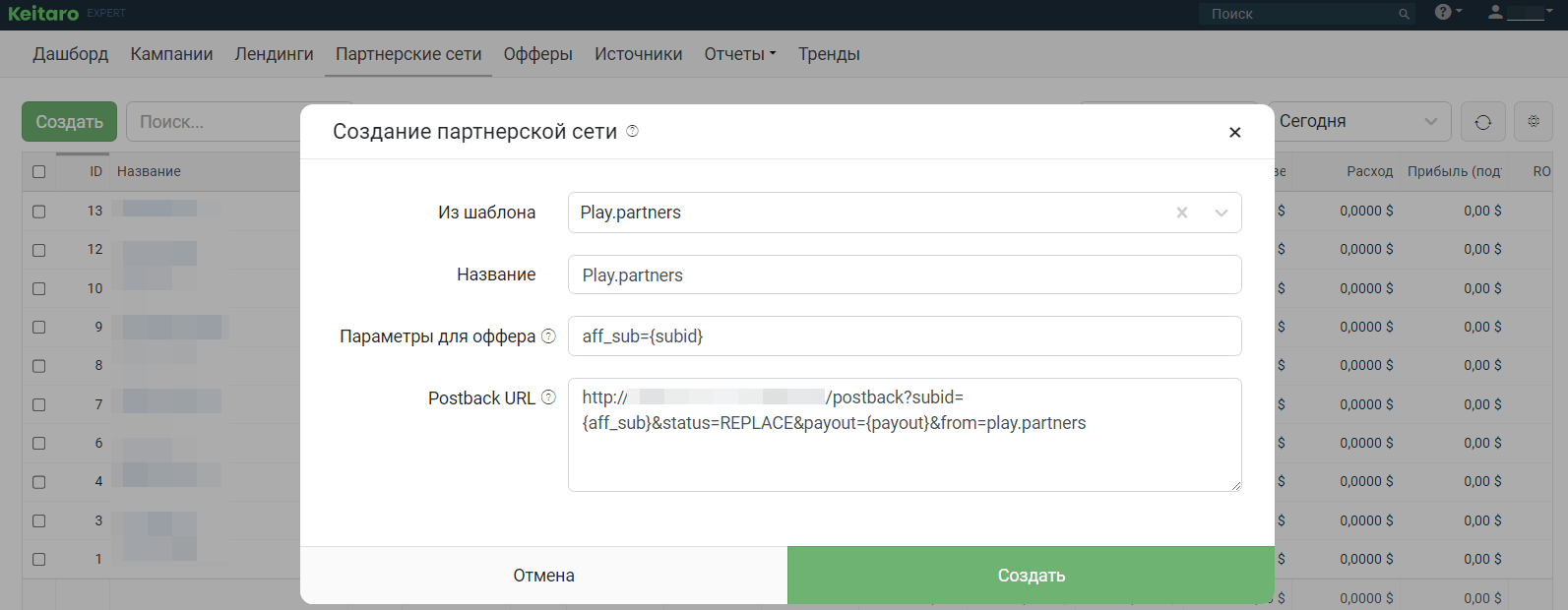Click the EXPERT edition label
The width and height of the screenshot is (1568, 610).
(x=106, y=14)
